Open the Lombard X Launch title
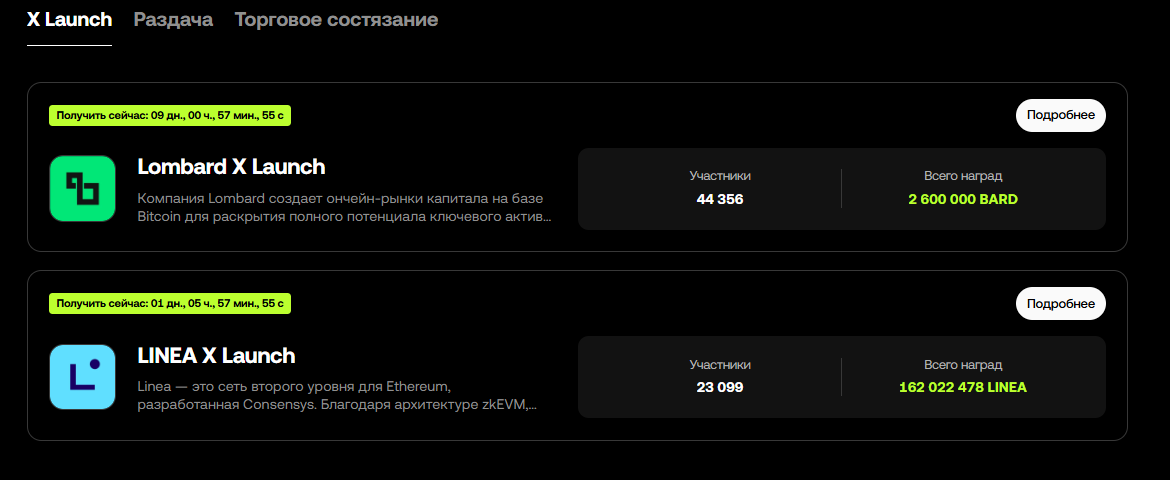Screen dimensions: 1170x480 click(231, 167)
